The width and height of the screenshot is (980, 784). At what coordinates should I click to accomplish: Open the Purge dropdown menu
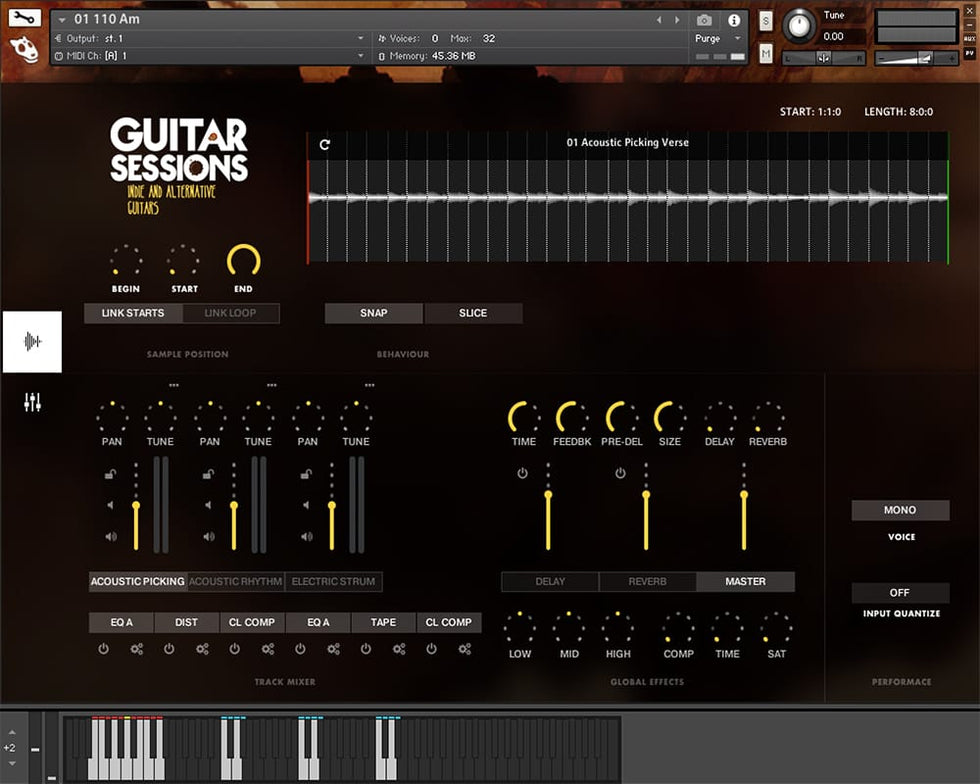coord(718,39)
